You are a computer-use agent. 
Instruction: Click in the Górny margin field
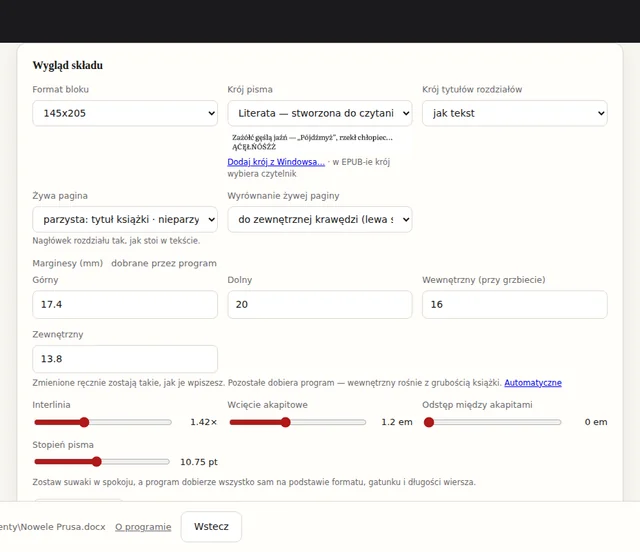click(x=125, y=305)
